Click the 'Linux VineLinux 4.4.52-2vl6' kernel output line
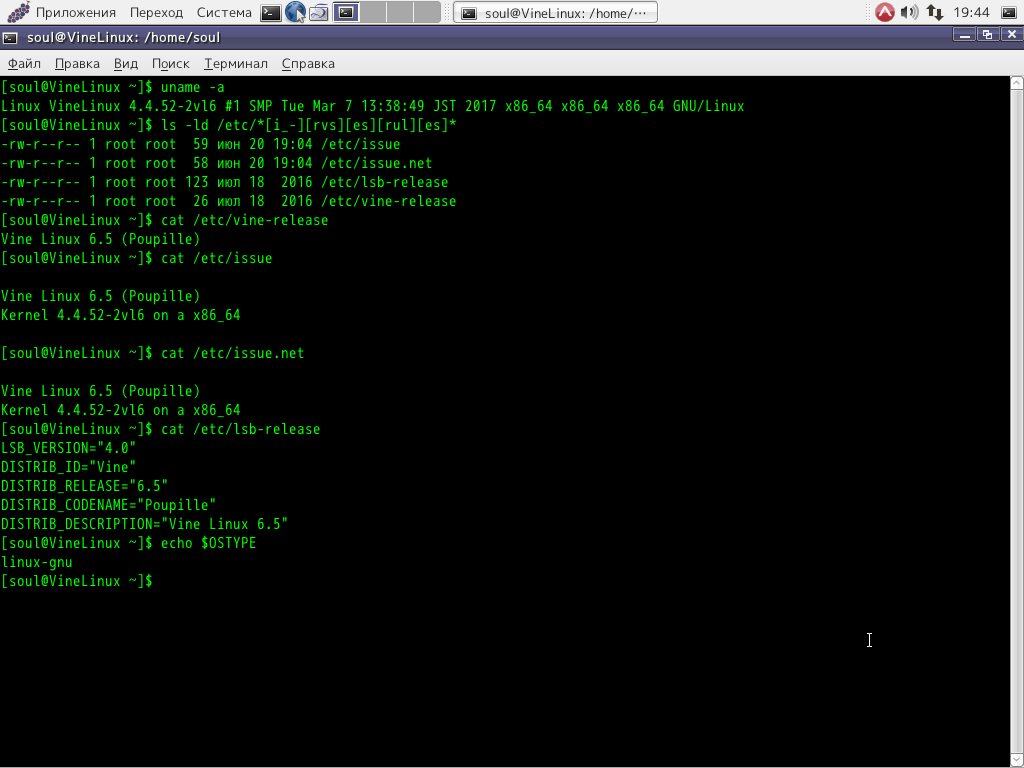The image size is (1024, 768). click(372, 106)
